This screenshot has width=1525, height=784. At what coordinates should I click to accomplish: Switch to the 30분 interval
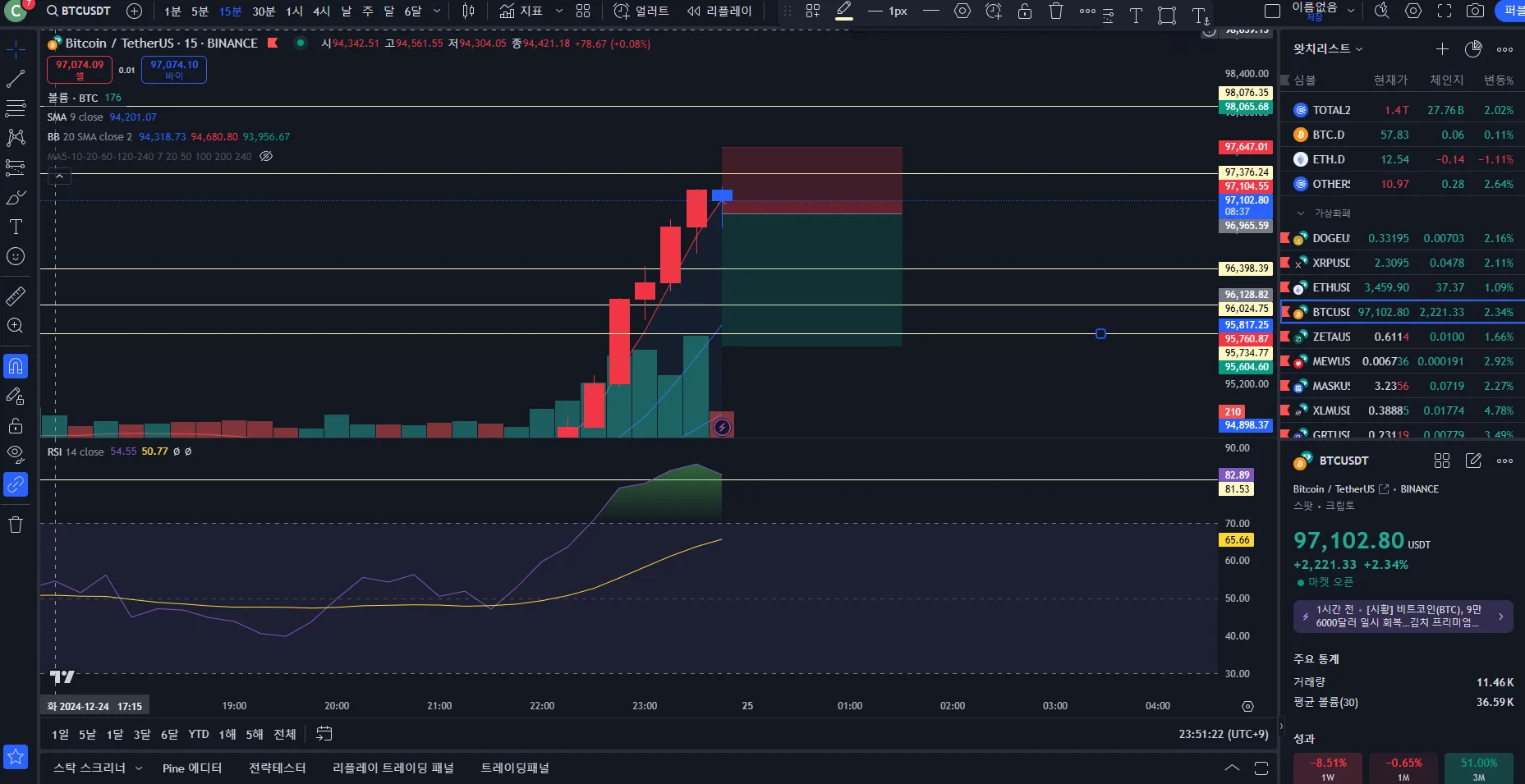pos(264,11)
